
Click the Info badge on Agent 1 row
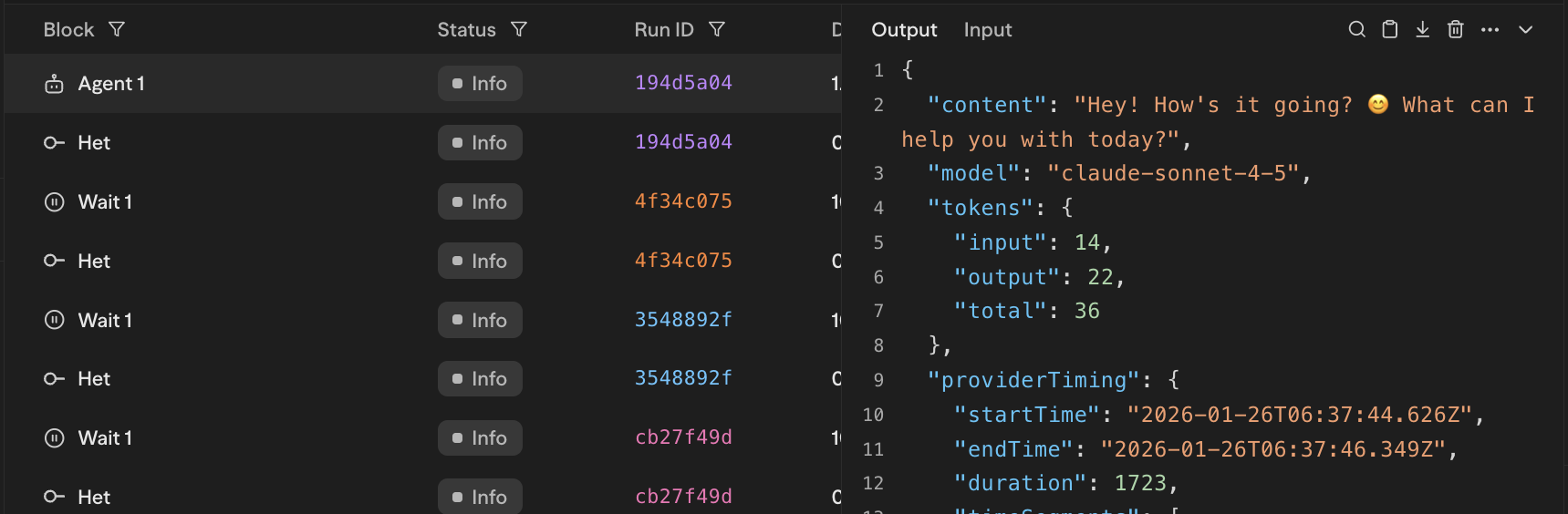pos(480,84)
